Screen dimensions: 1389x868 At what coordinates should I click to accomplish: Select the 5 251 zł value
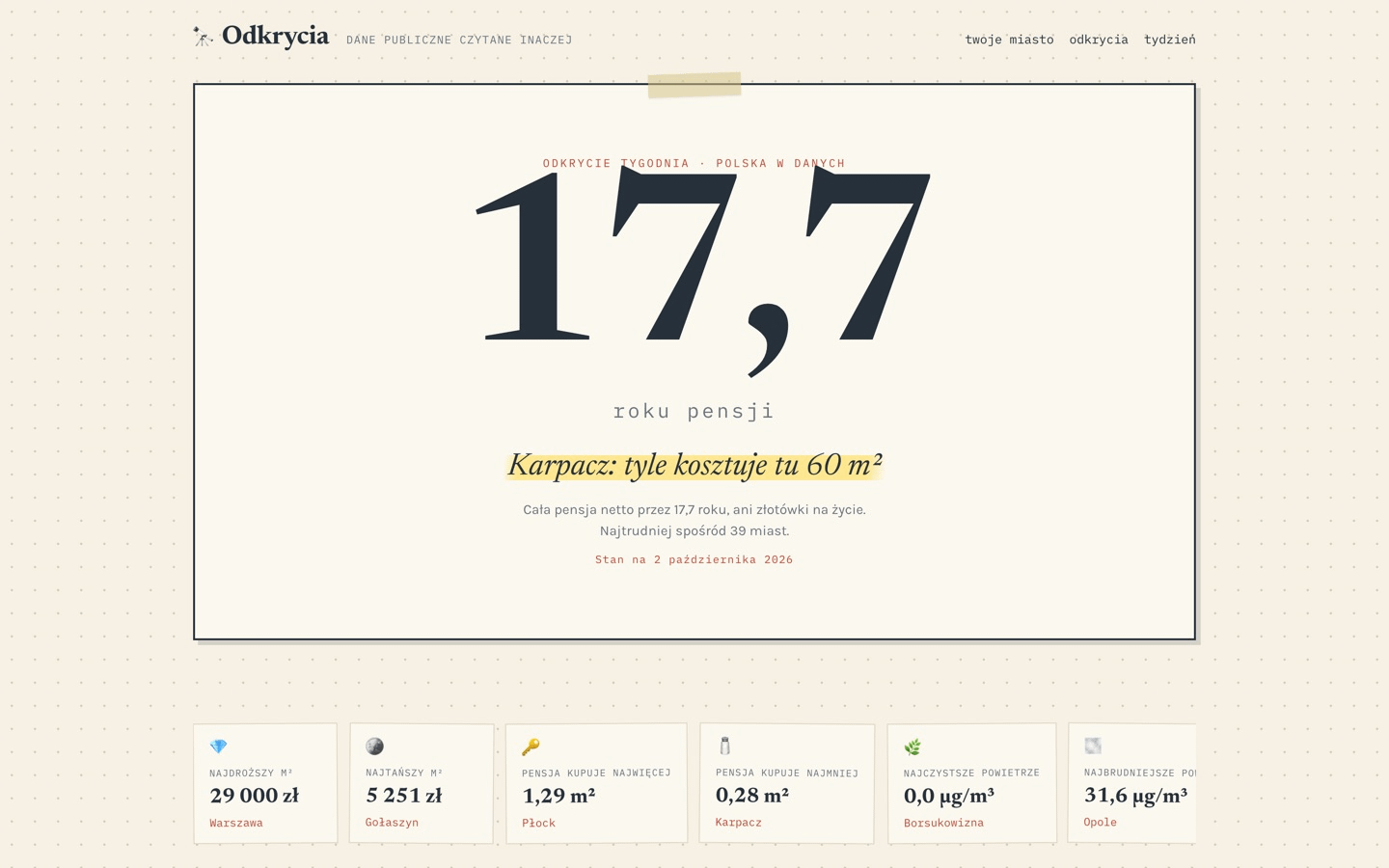click(x=404, y=796)
